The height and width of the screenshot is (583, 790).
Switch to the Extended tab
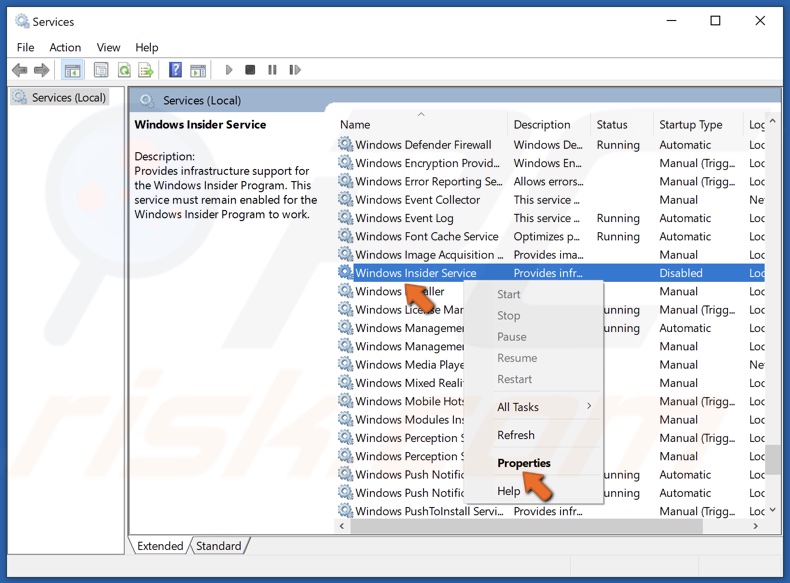(160, 546)
